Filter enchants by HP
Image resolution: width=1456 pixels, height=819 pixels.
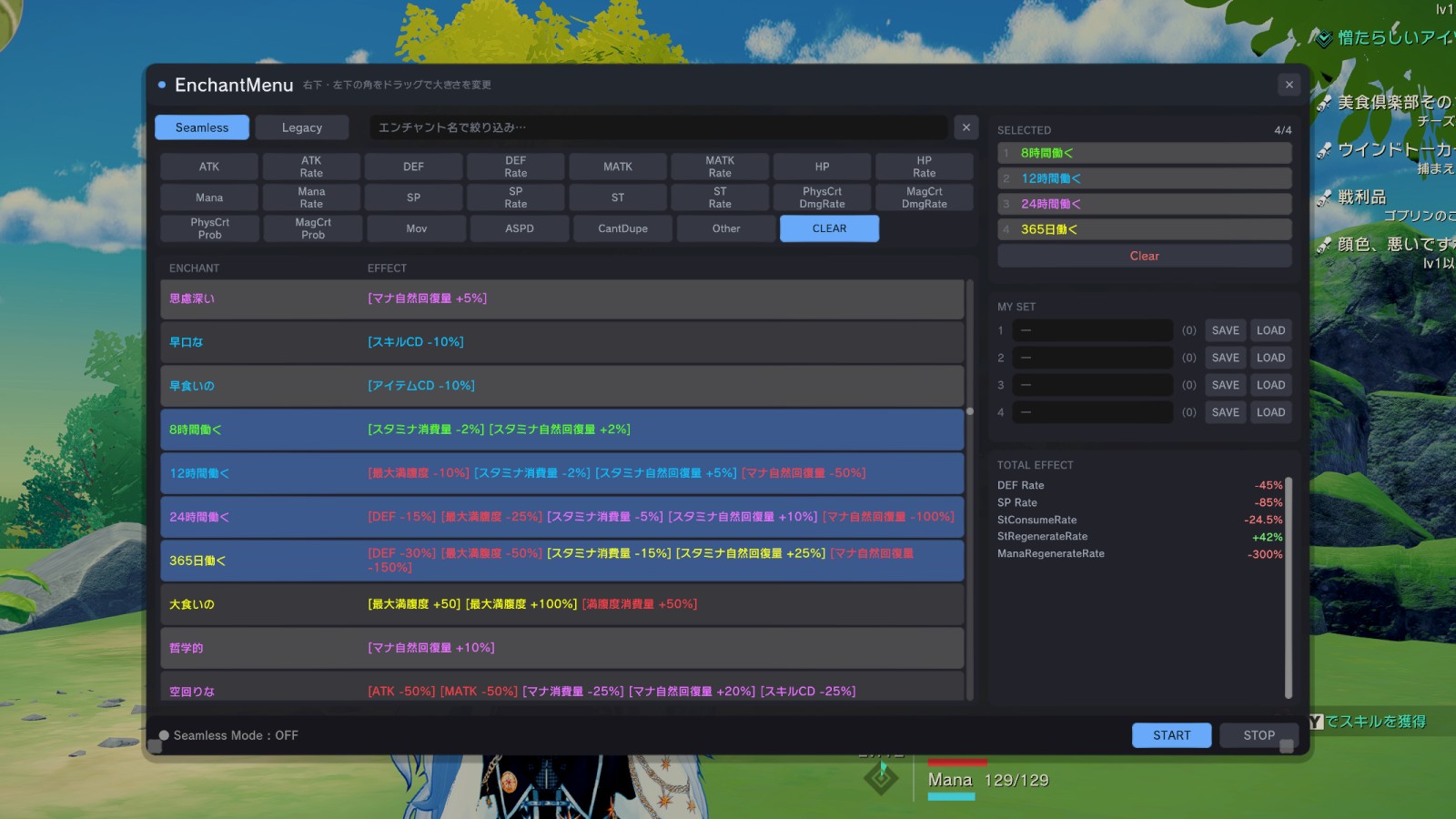(822, 167)
